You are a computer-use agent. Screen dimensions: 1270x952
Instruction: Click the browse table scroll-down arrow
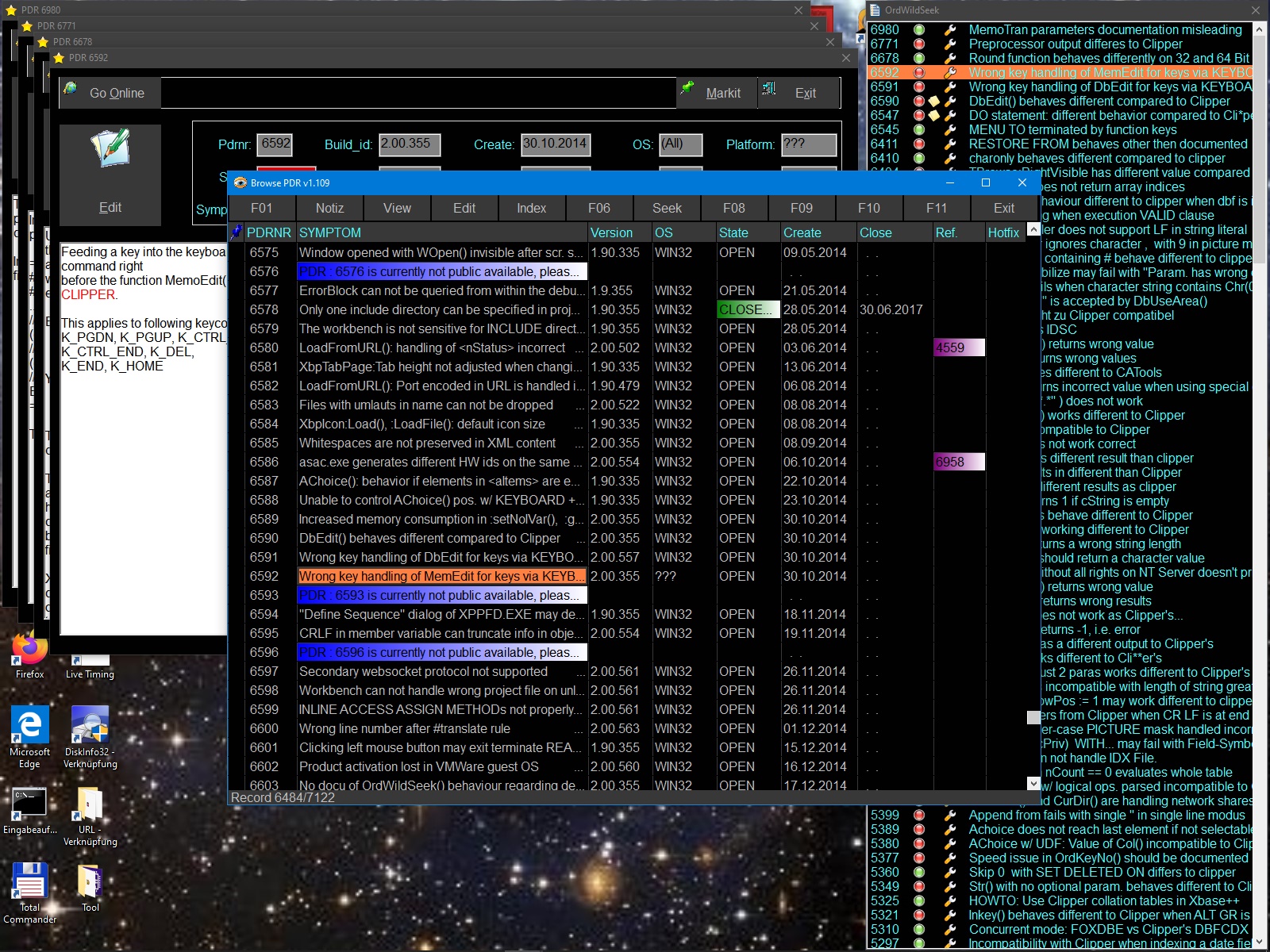pos(1033,783)
